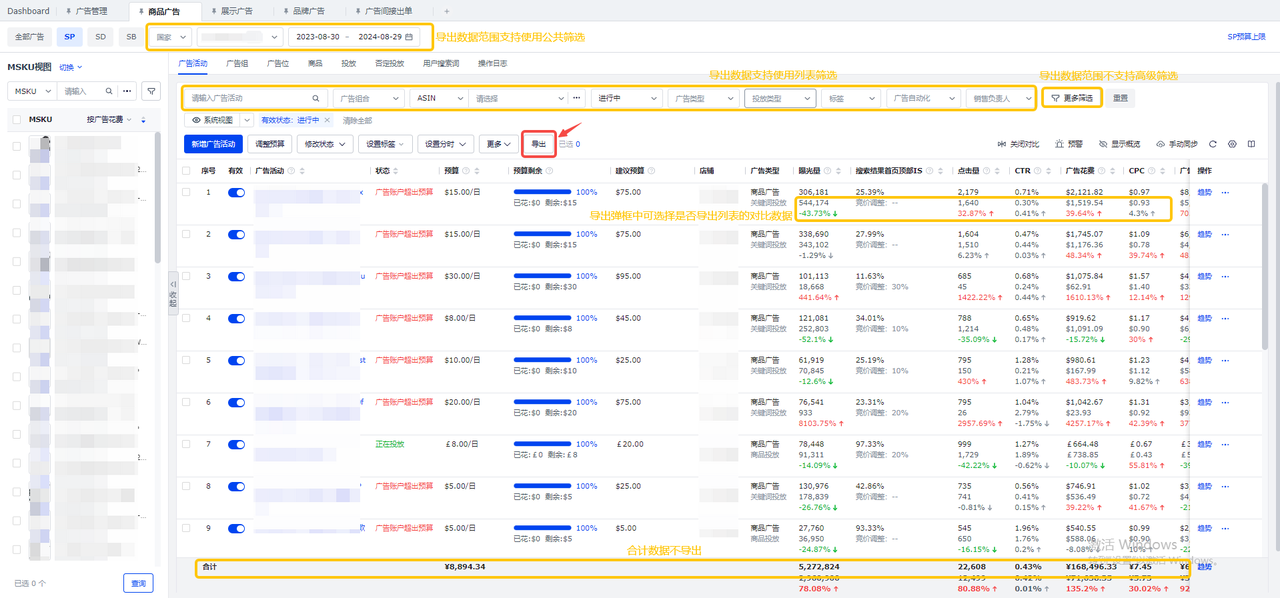The width and height of the screenshot is (1280, 598).
Task: Click the three-dot button after the ASIN selector
Action: [x=576, y=98]
